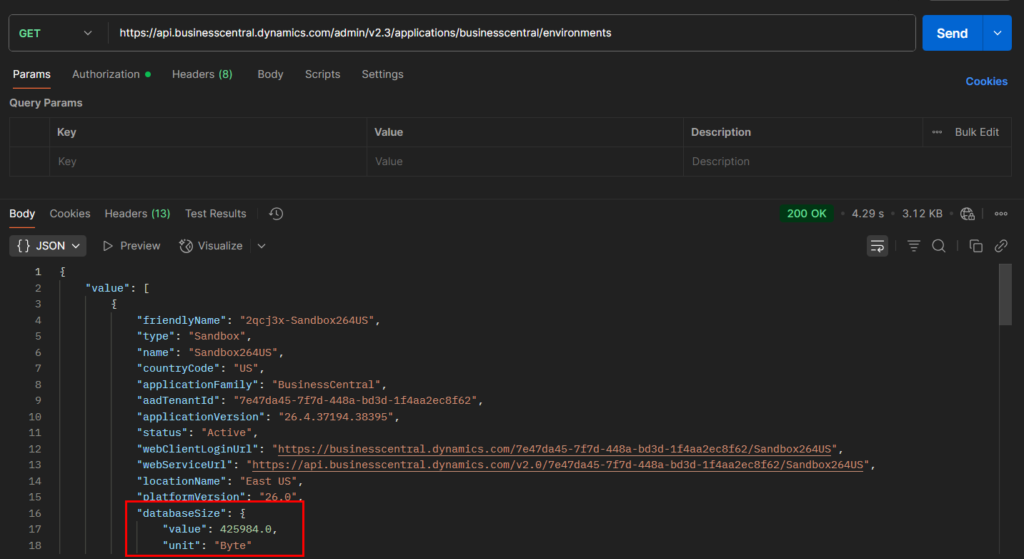This screenshot has height=559, width=1024.
Task: Click the link icon in response toolbar
Action: coord(1000,246)
